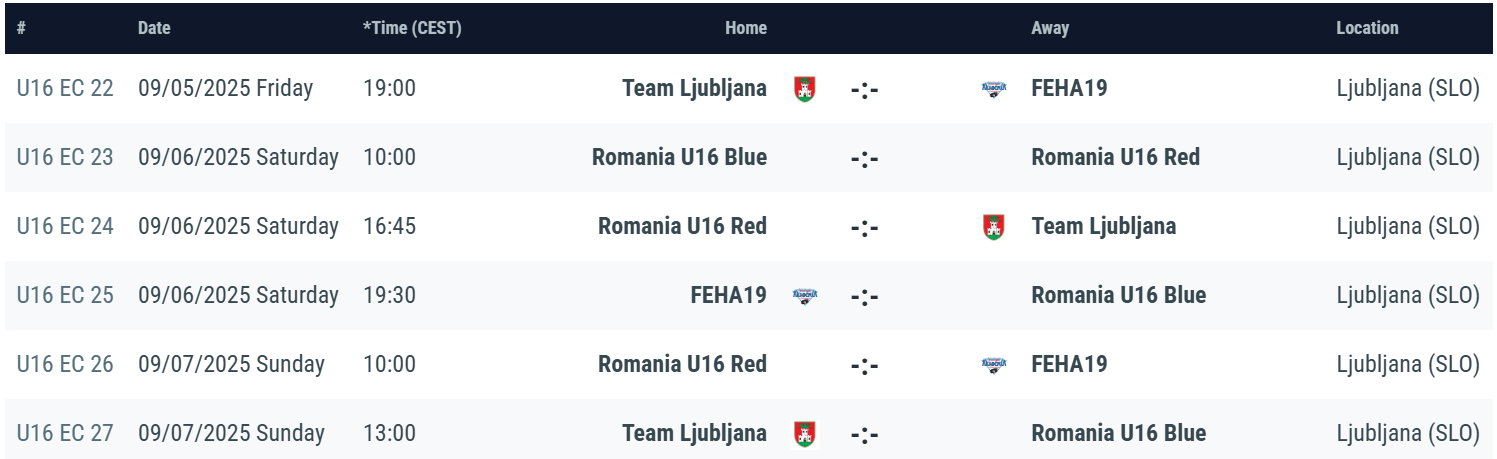Click the *Time (CEST) column header
The width and height of the screenshot is (1497, 459).
pyautogui.click(x=412, y=28)
